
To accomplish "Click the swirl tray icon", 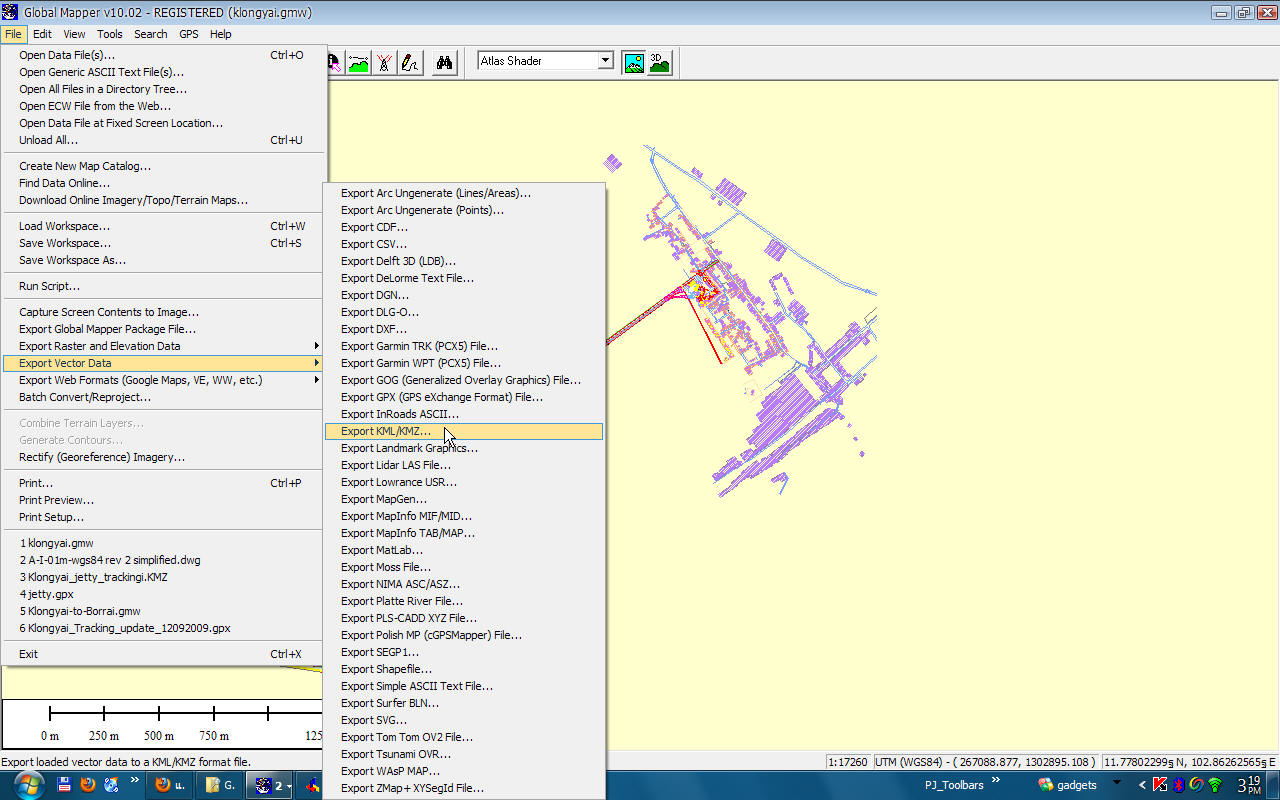I will (x=1196, y=785).
